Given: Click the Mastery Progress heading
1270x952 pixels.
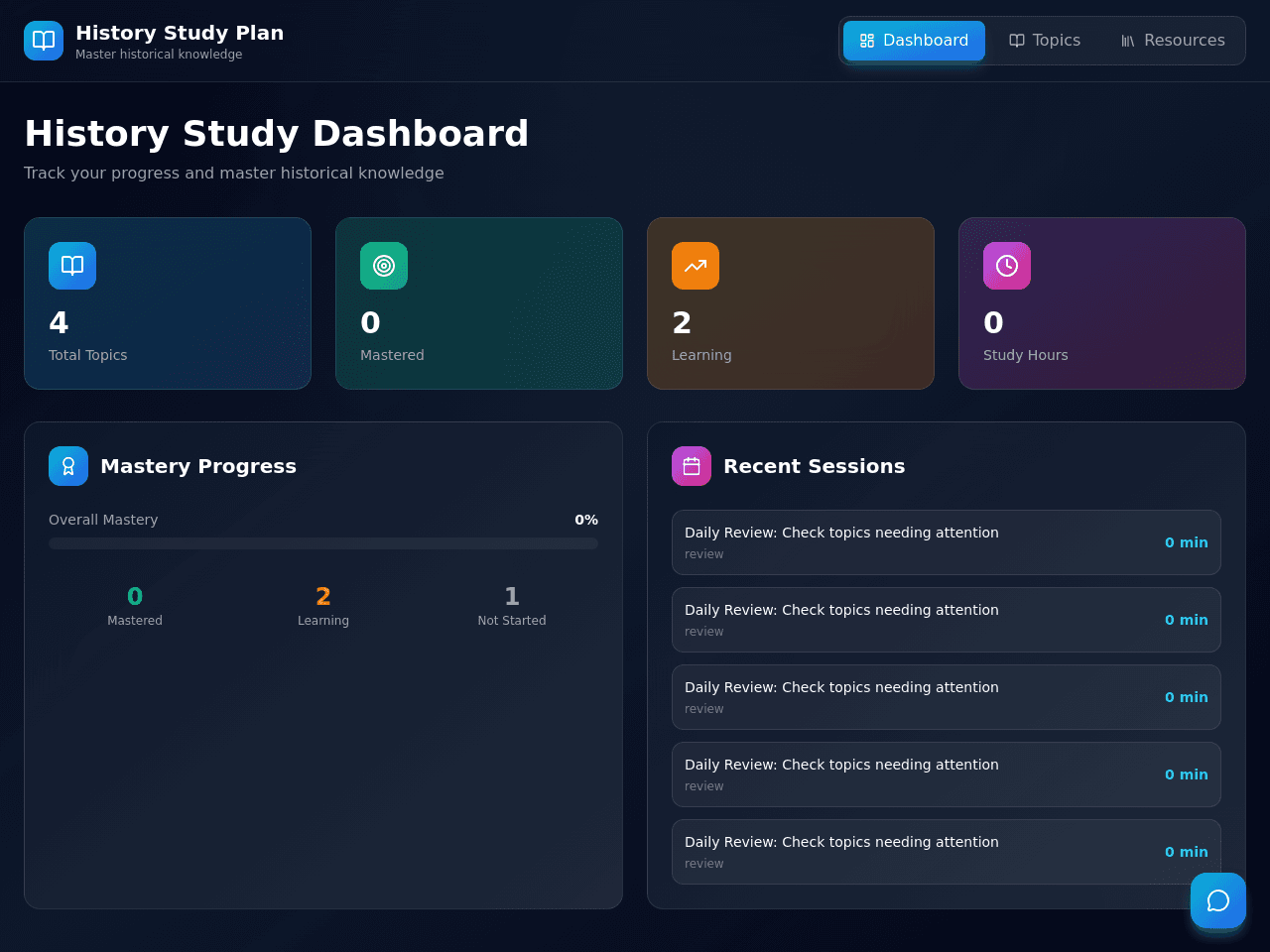Looking at the screenshot, I should (198, 466).
